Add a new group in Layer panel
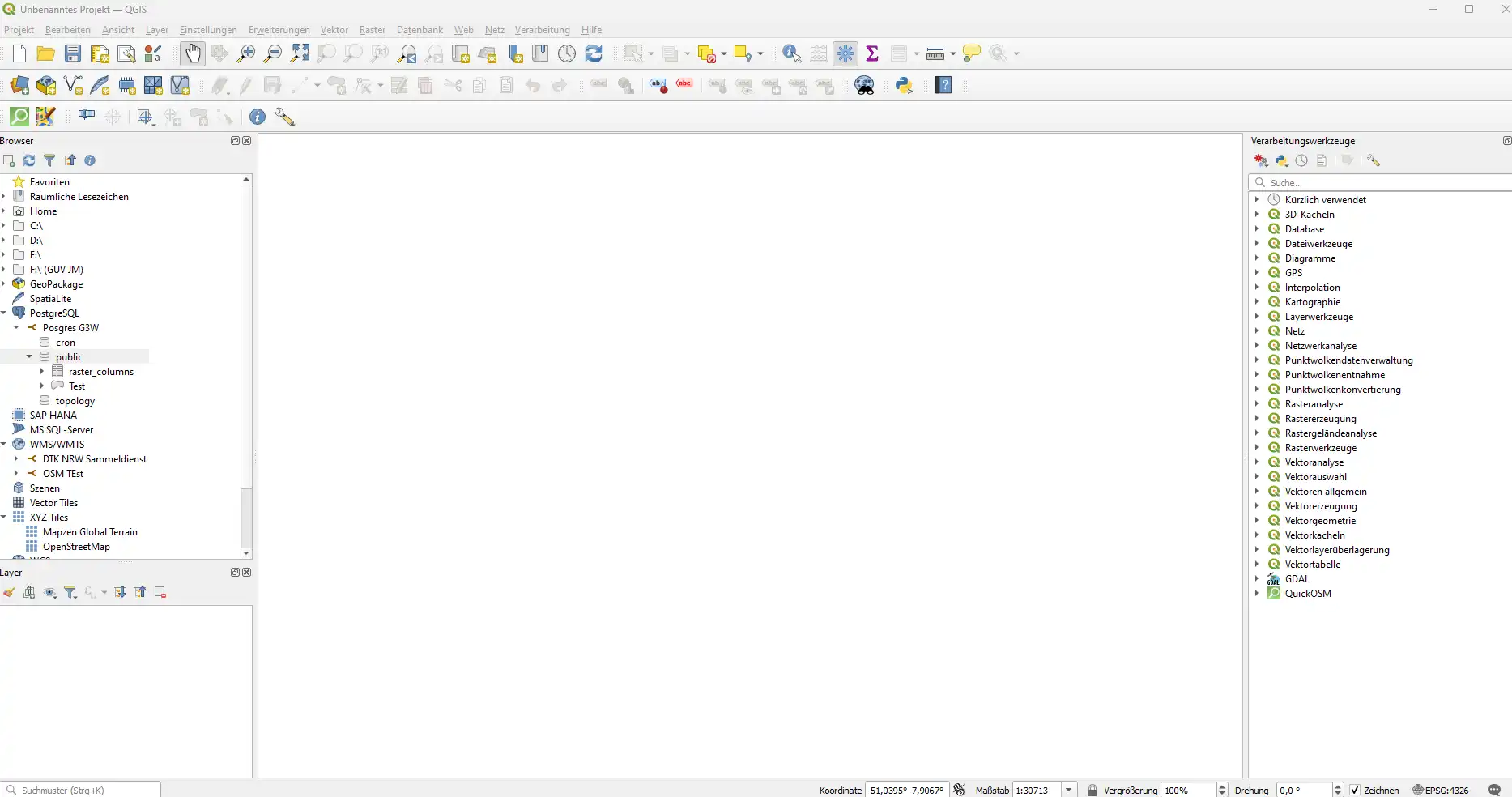The image size is (1512, 797). 29,592
